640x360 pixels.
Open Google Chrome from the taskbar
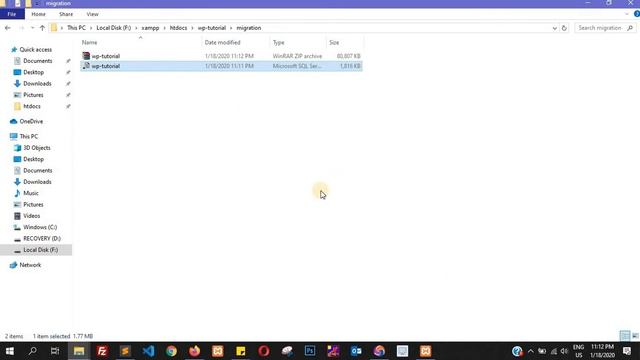point(171,351)
